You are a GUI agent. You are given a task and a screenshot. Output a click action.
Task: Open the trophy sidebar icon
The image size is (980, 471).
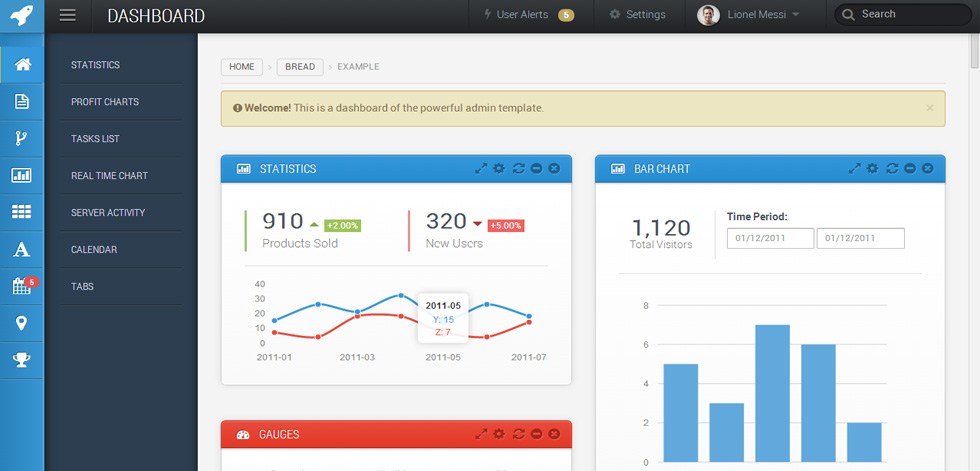point(22,360)
